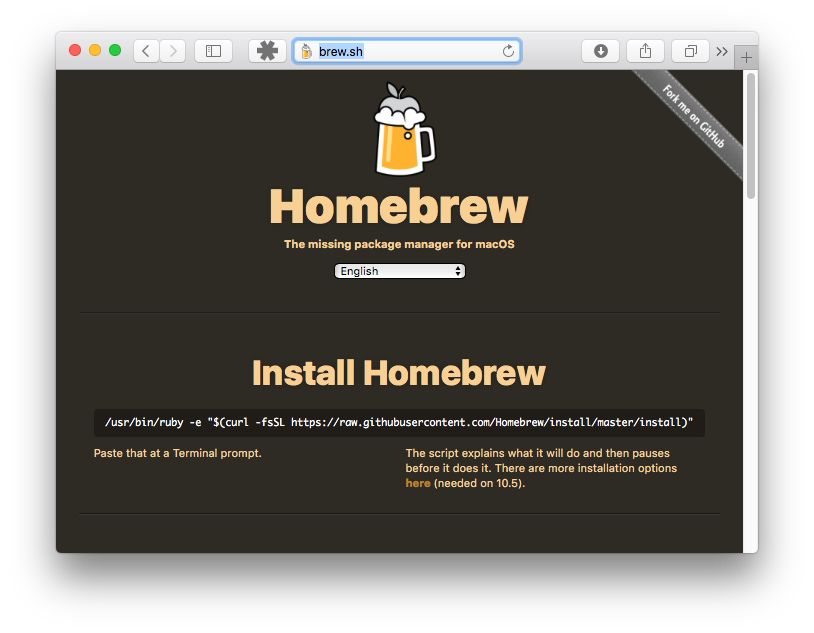
Task: Go forward with the Safari forward arrow
Action: pyautogui.click(x=173, y=51)
